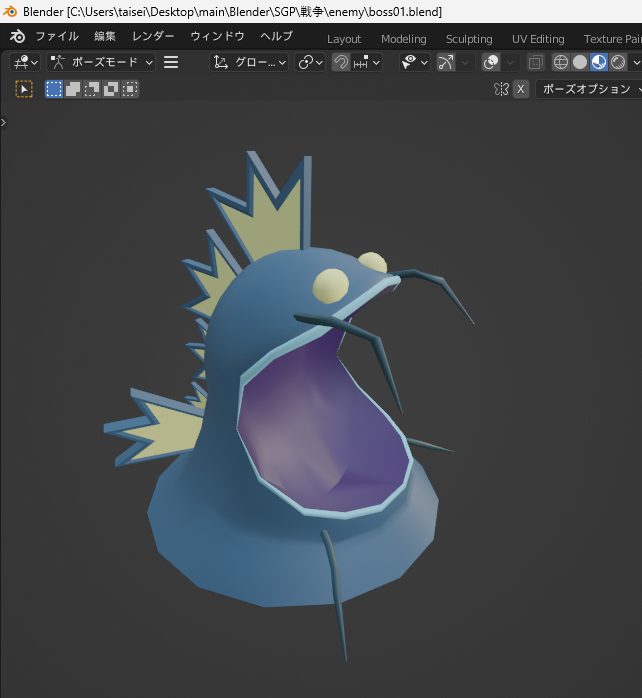This screenshot has width=642, height=698.
Task: Choose the set new selection mode
Action: pyautogui.click(x=54, y=89)
